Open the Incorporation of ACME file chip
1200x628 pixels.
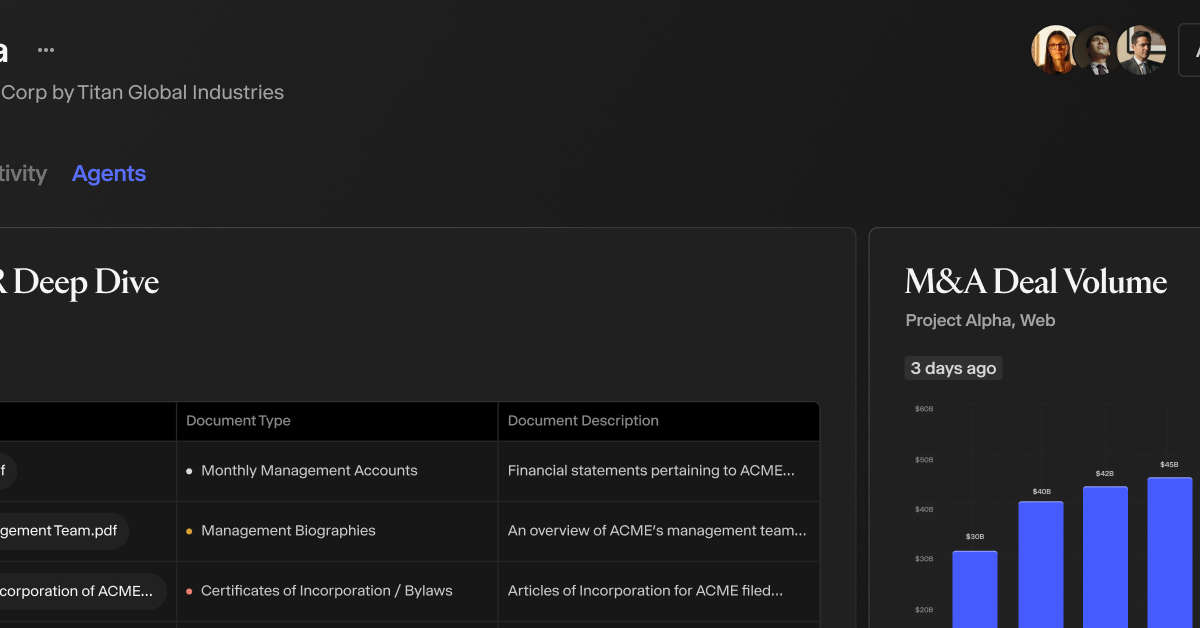[x=80, y=591]
